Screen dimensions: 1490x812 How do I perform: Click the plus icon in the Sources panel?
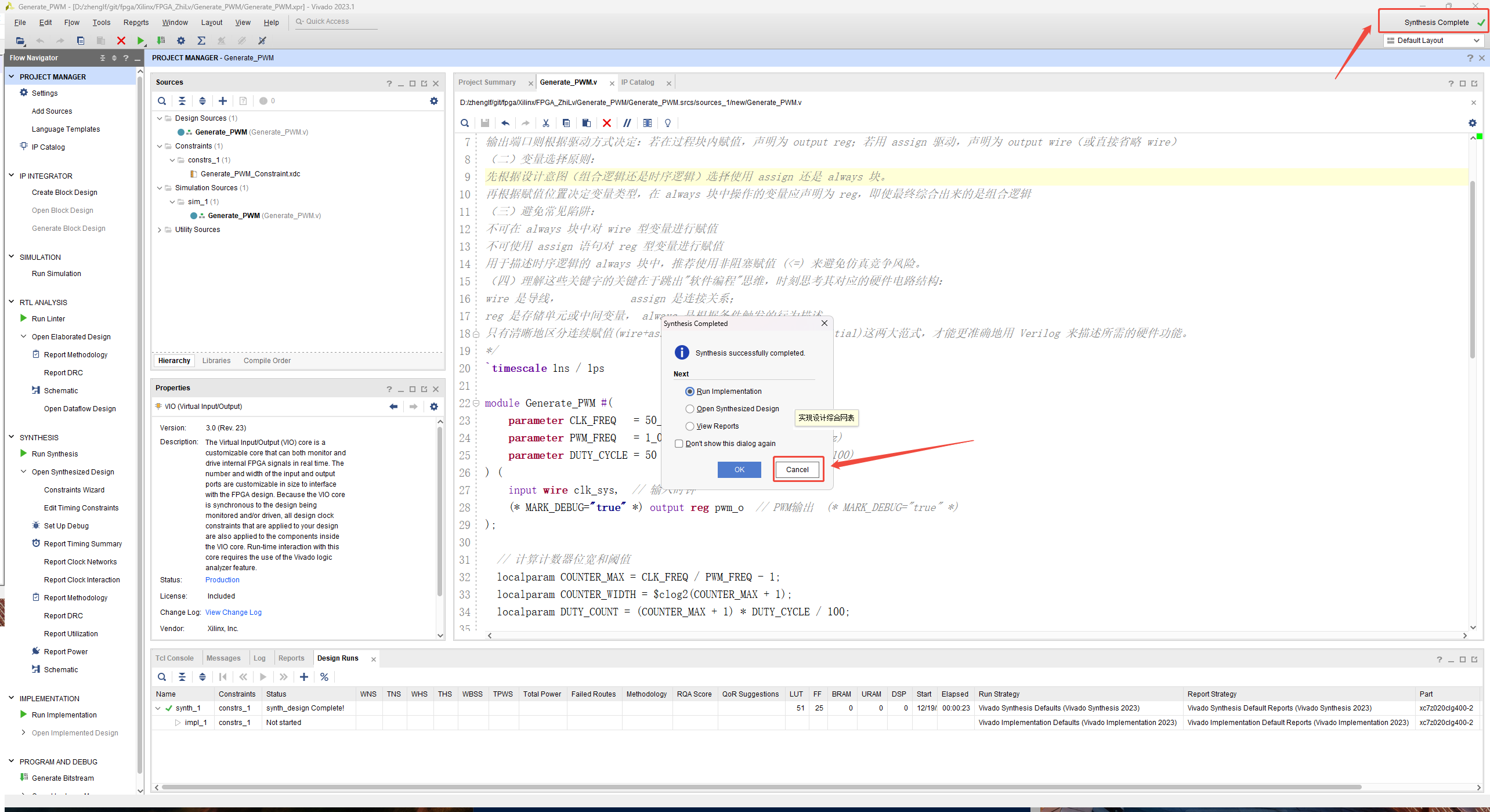tap(223, 101)
